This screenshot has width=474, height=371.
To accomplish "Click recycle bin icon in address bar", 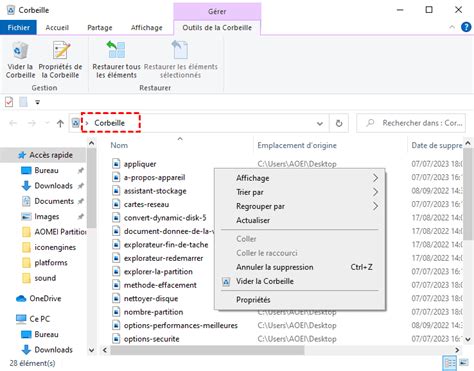I will [76, 123].
